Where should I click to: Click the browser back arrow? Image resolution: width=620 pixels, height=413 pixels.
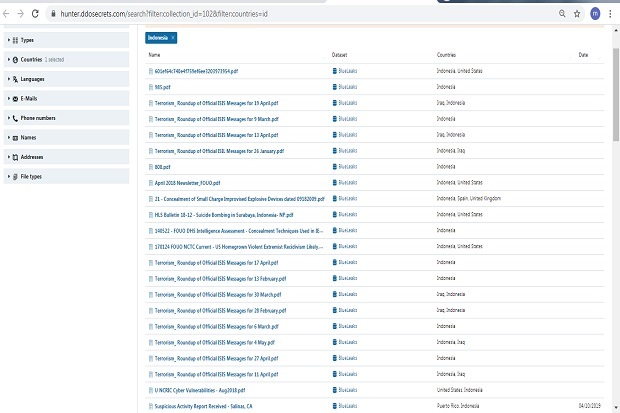pos(6,14)
